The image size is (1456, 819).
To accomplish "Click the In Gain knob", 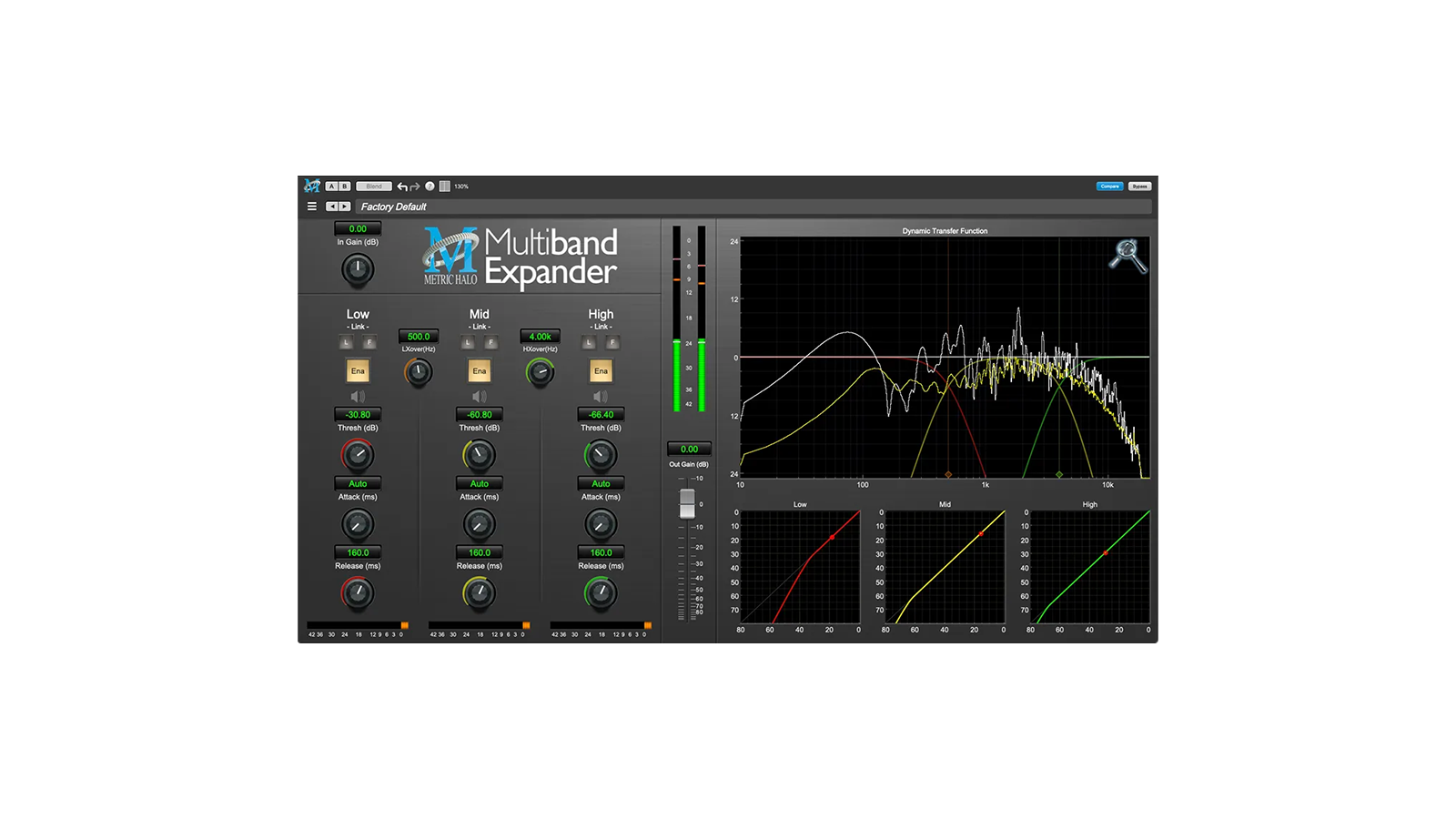I will pyautogui.click(x=358, y=268).
